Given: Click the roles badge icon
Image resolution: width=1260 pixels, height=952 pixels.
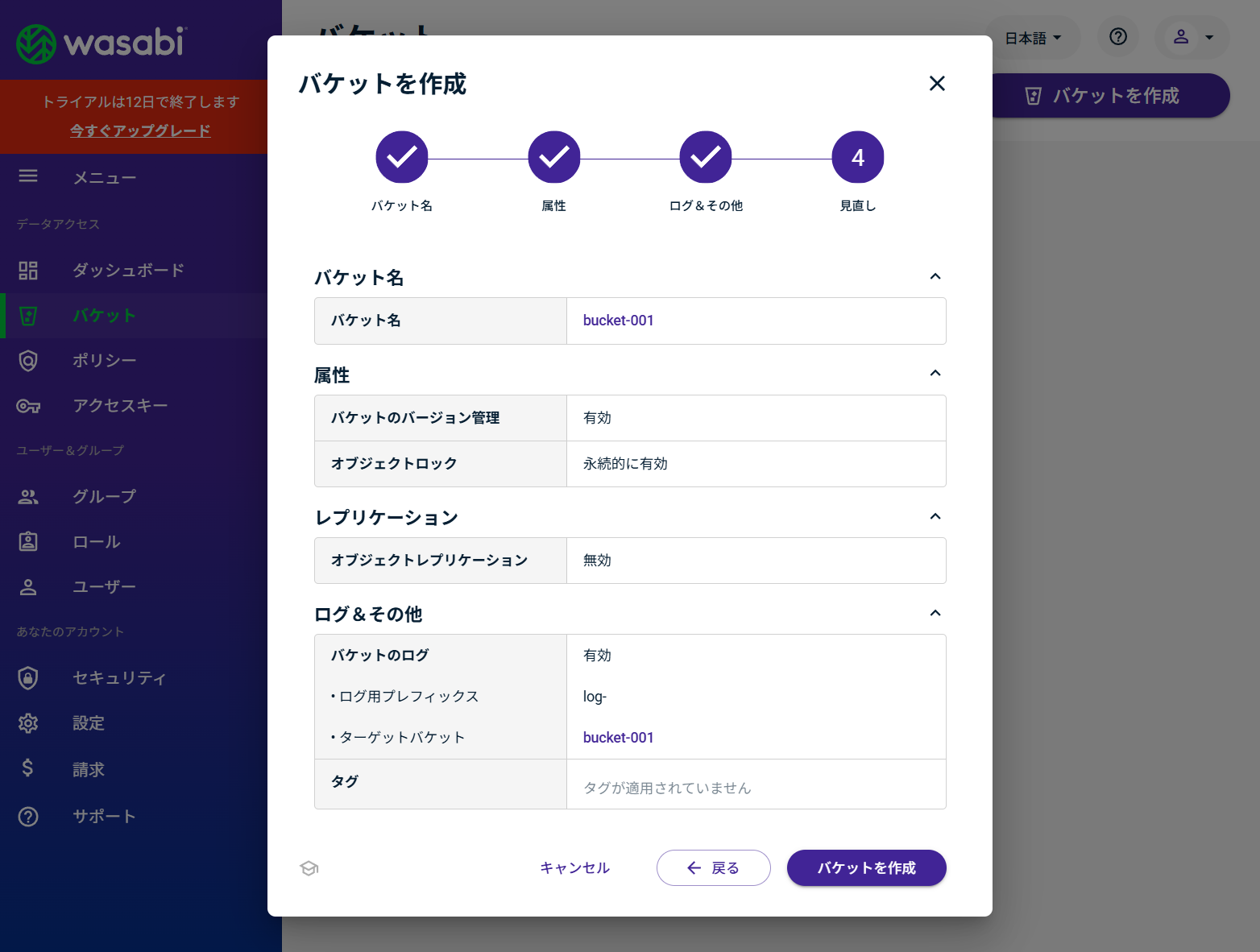Looking at the screenshot, I should pos(28,541).
